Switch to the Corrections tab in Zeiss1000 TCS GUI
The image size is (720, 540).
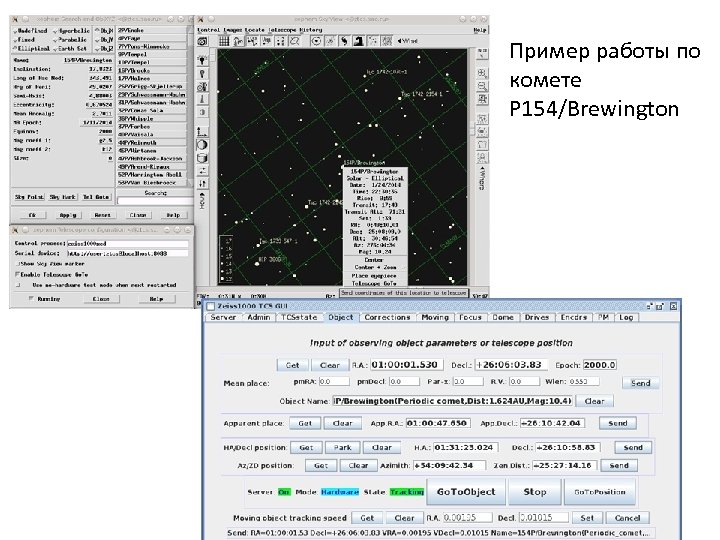click(387, 317)
